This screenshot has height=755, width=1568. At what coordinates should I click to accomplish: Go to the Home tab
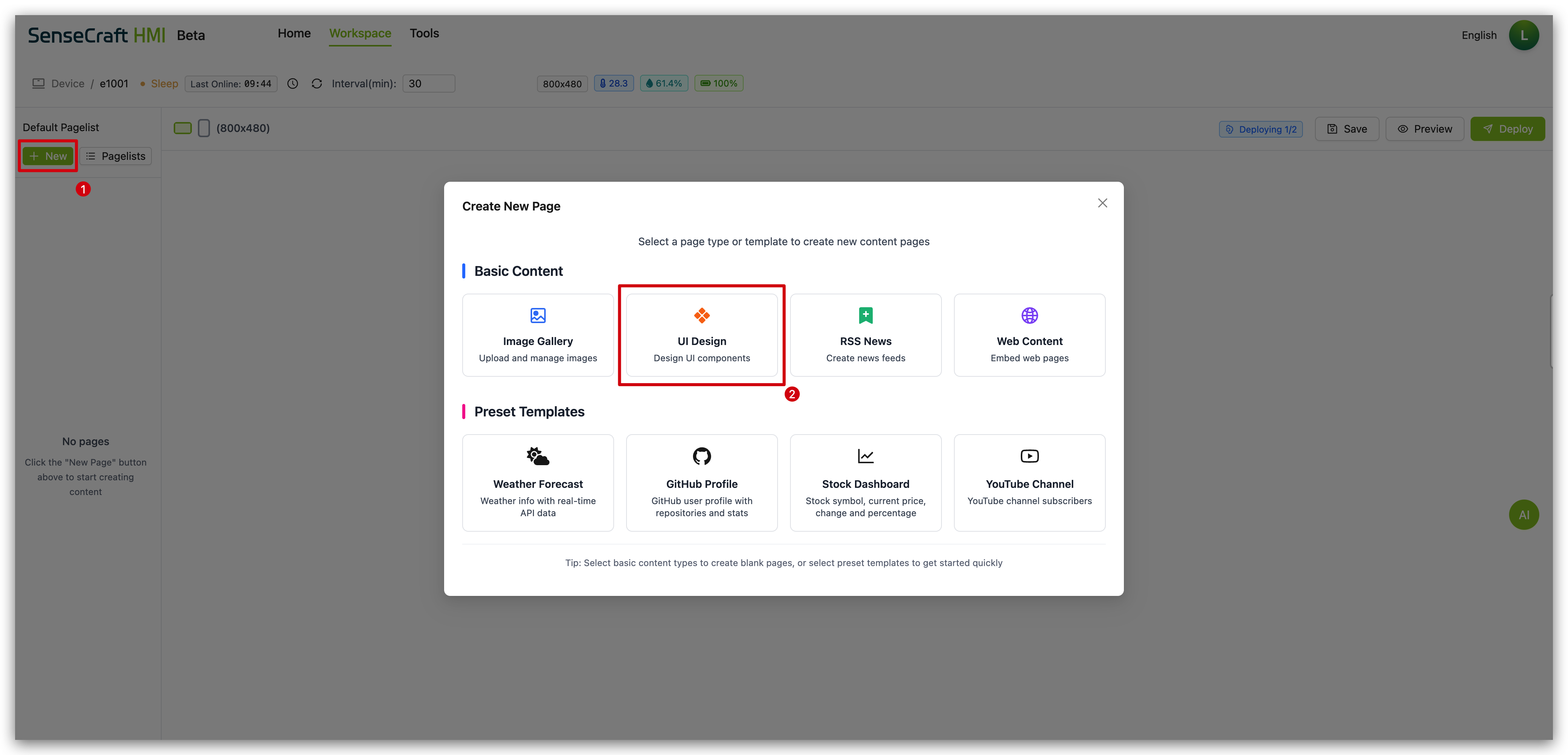(294, 34)
